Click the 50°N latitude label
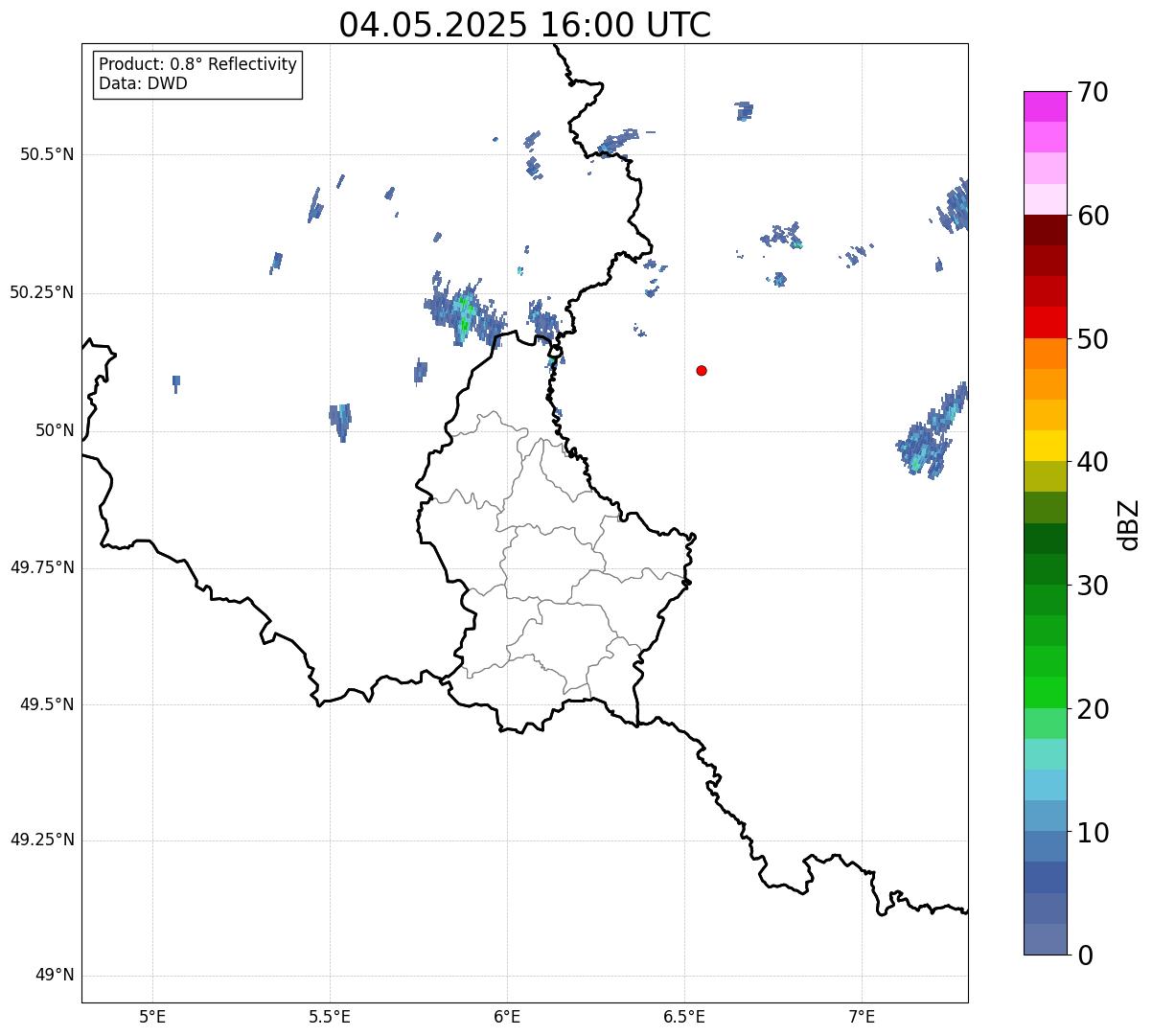This screenshot has width=1152, height=1036. tap(55, 430)
